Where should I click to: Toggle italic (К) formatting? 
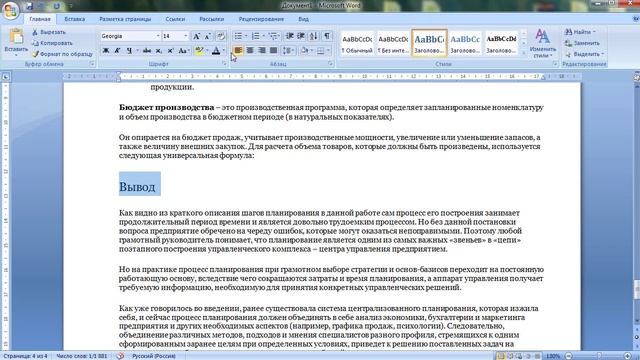click(117, 51)
